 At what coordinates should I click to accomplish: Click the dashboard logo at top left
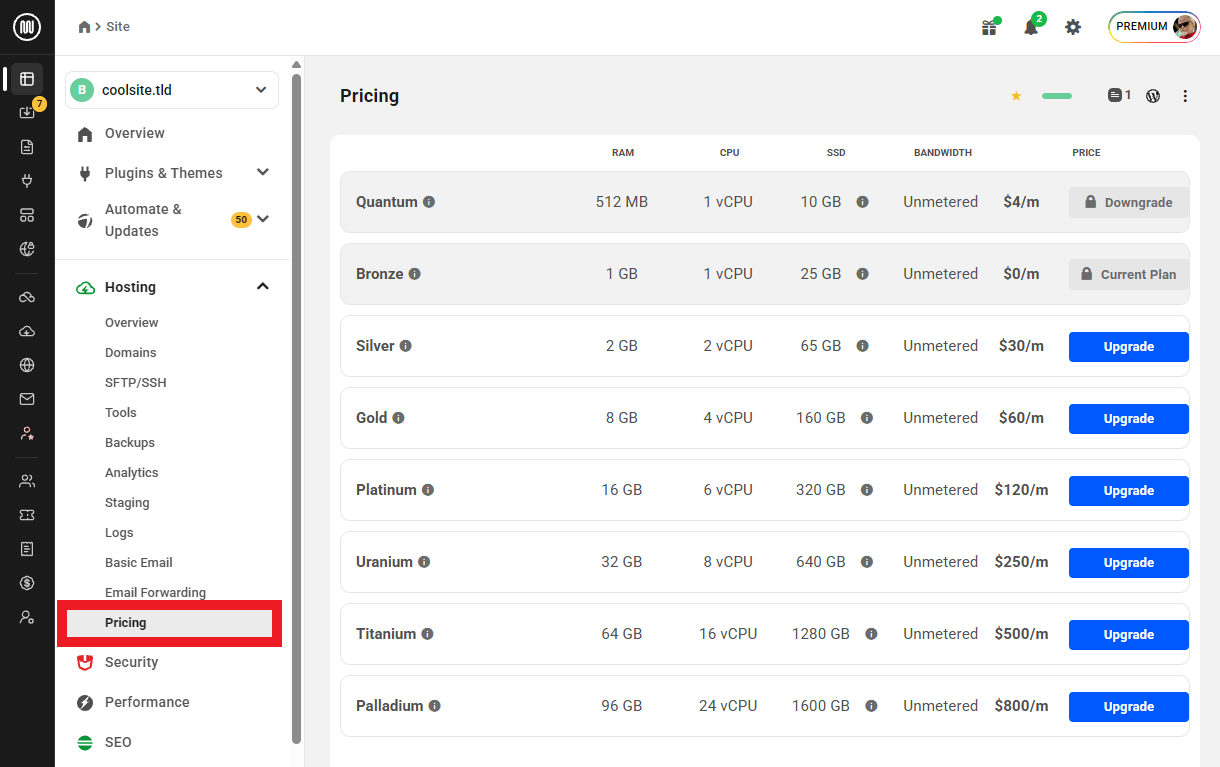(x=27, y=27)
